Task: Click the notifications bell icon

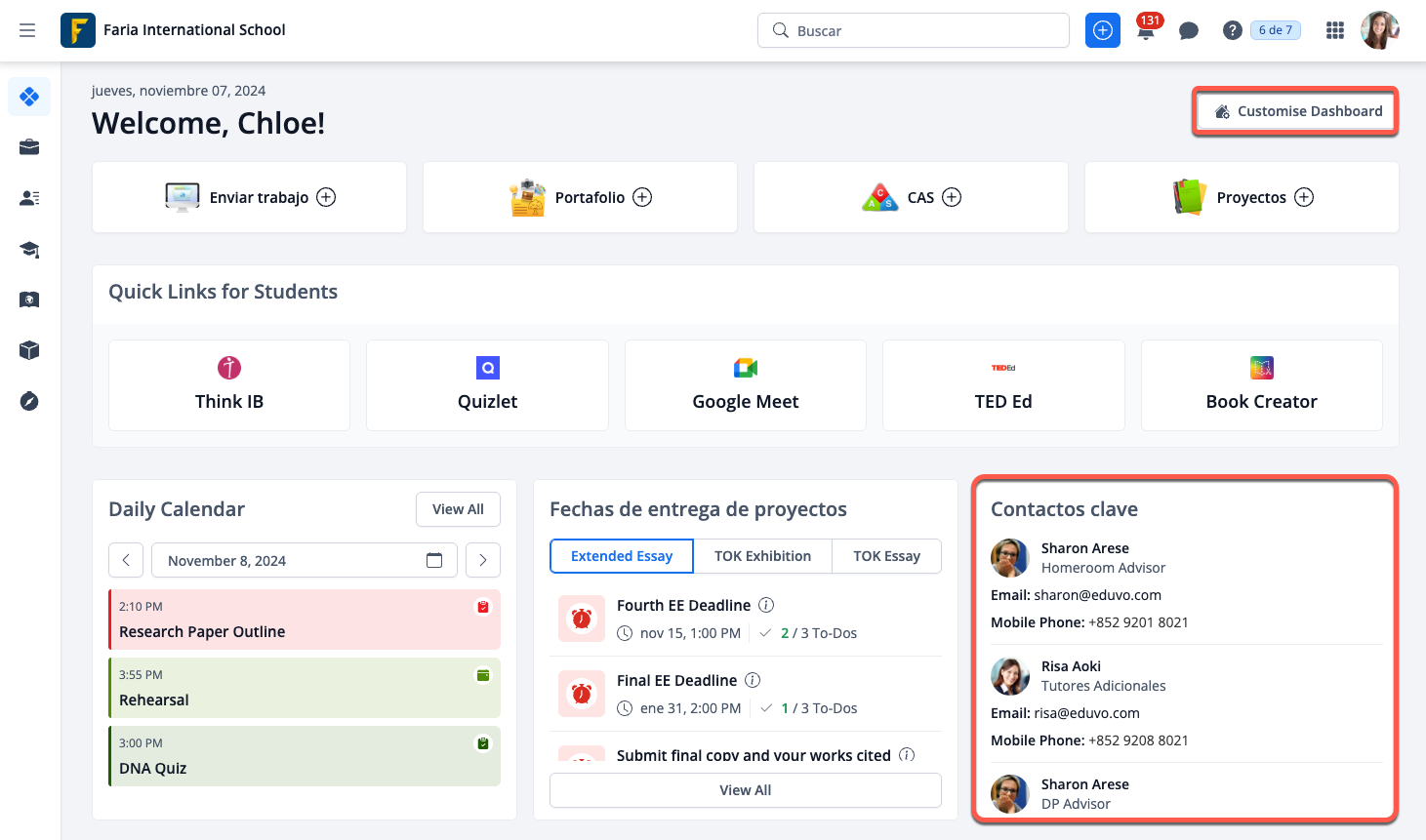Action: [1146, 32]
